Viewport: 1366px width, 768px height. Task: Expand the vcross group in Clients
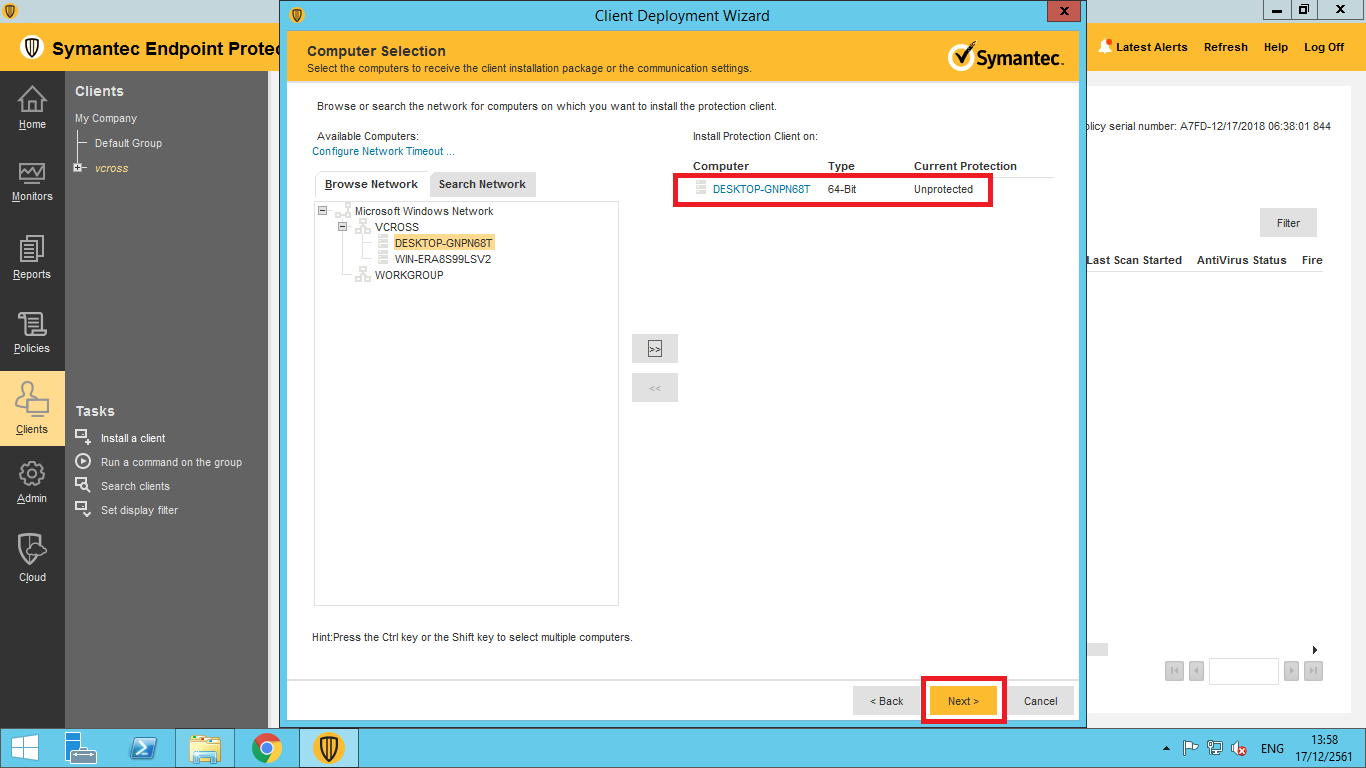78,168
